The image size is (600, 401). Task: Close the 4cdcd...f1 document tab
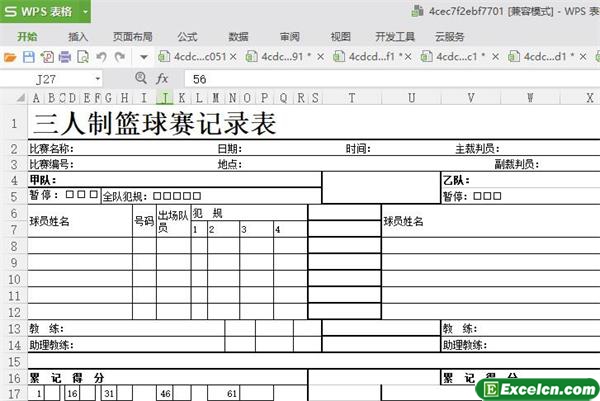tap(408, 57)
